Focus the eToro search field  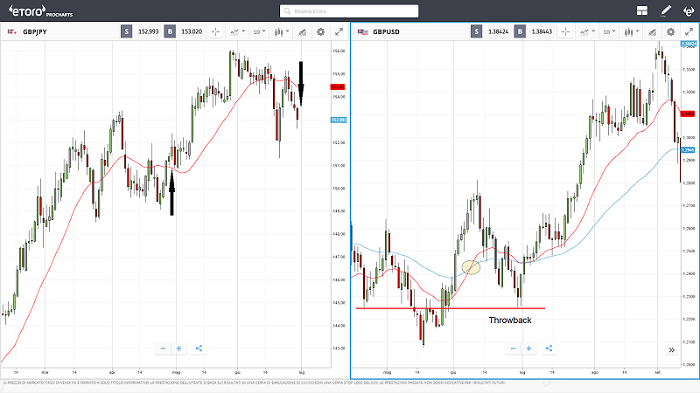point(349,11)
